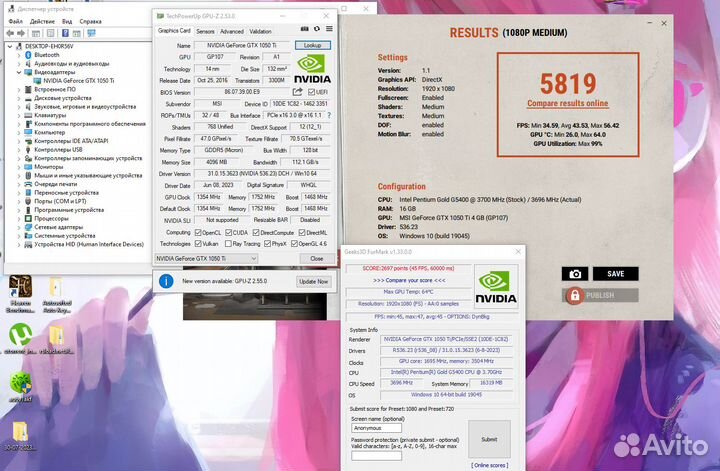Toggle the OpenGL 4.6 checkbox

click(294, 244)
